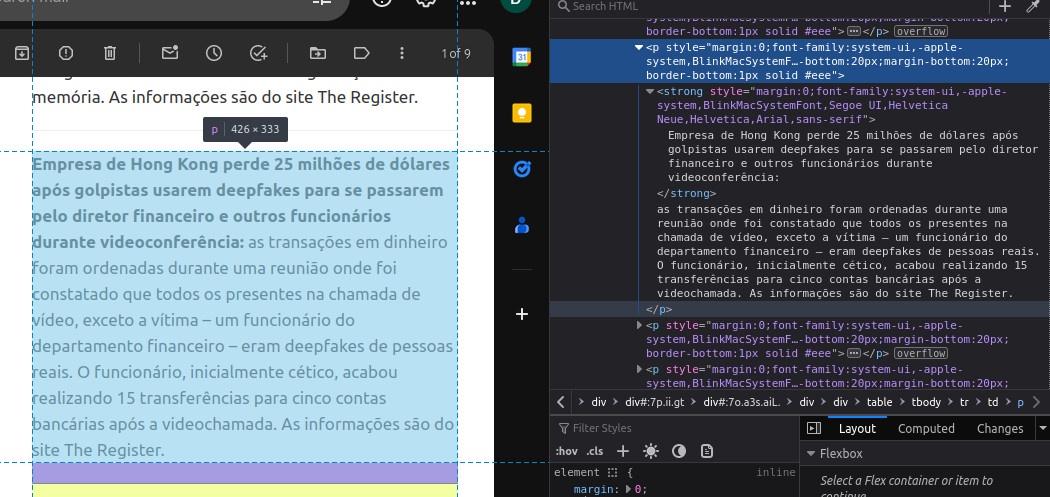
Task: Toggle the element rule's node highlighter icon
Action: (x=612, y=472)
